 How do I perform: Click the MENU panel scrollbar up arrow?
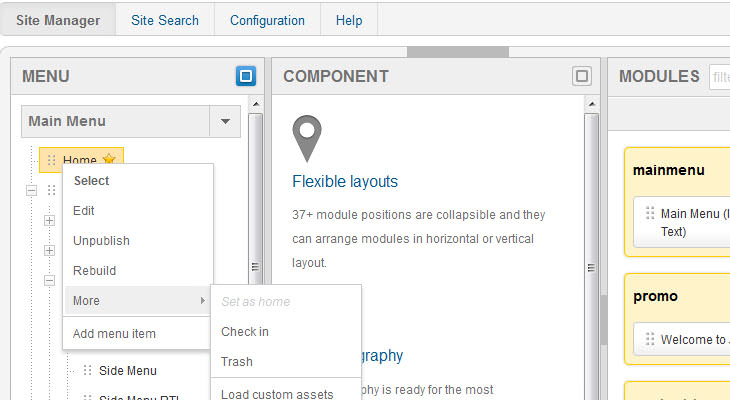[255, 104]
